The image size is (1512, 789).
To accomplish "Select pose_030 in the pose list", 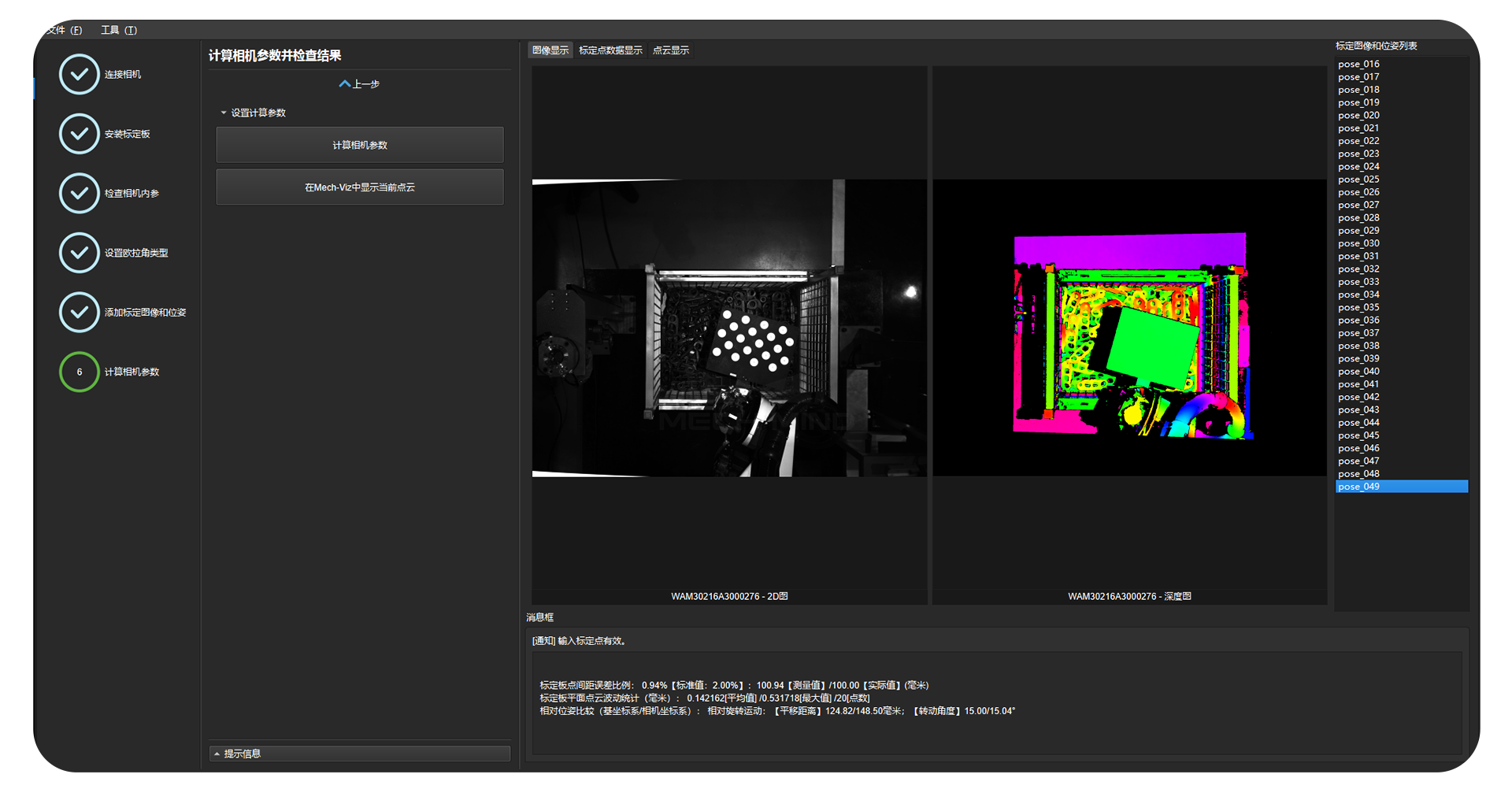I will 1402,243.
